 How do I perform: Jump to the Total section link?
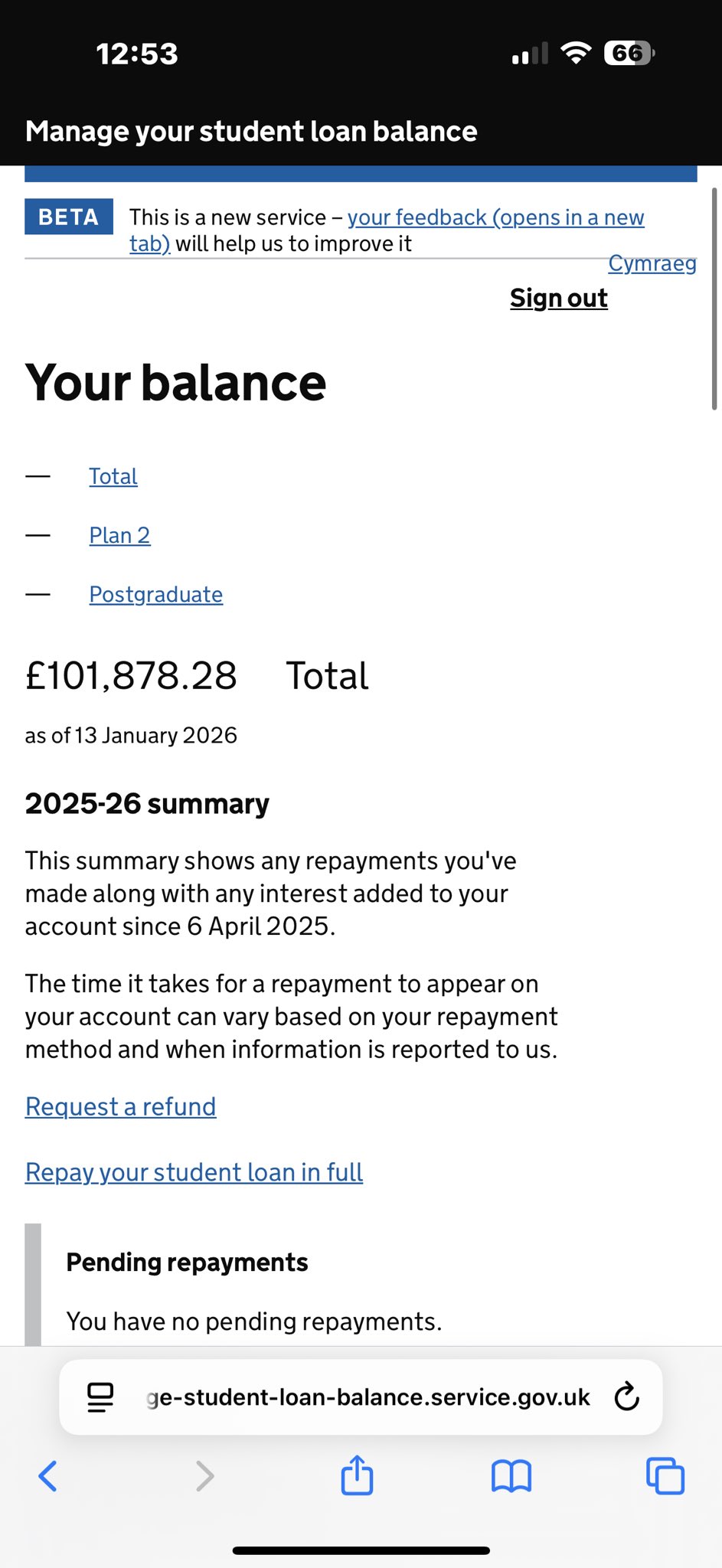[x=113, y=476]
